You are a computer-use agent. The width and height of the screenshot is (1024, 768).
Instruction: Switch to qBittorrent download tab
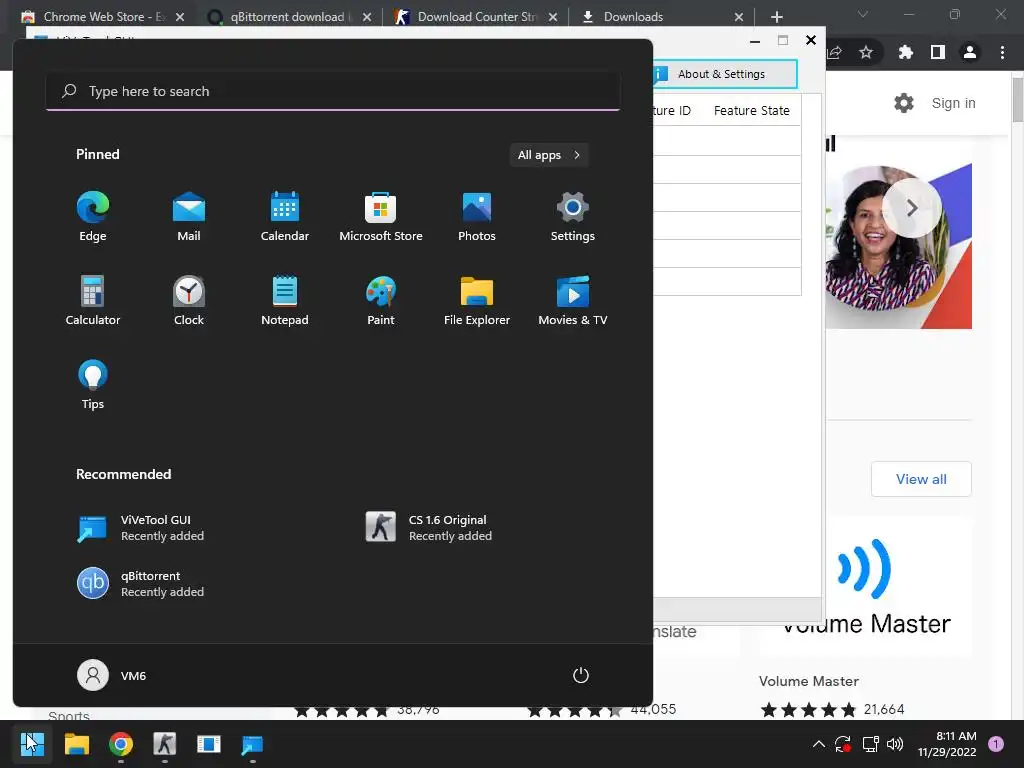[287, 17]
